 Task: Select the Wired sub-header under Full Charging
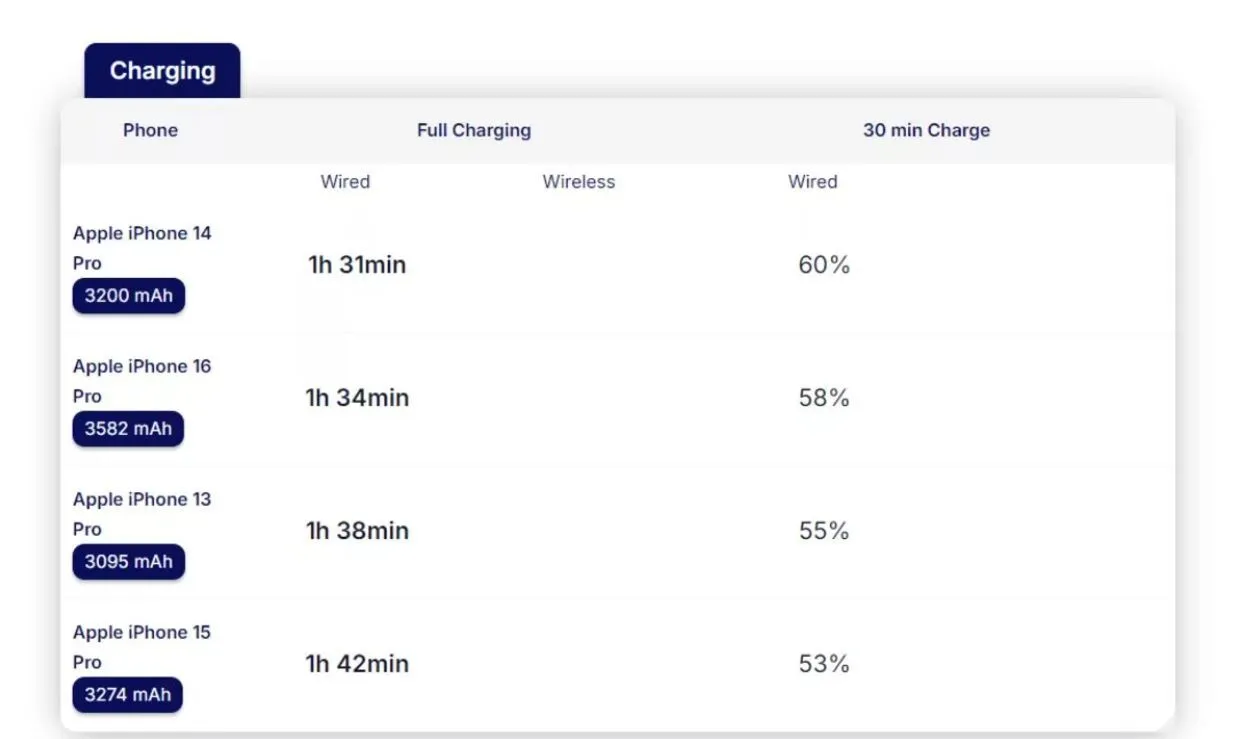pyautogui.click(x=345, y=182)
